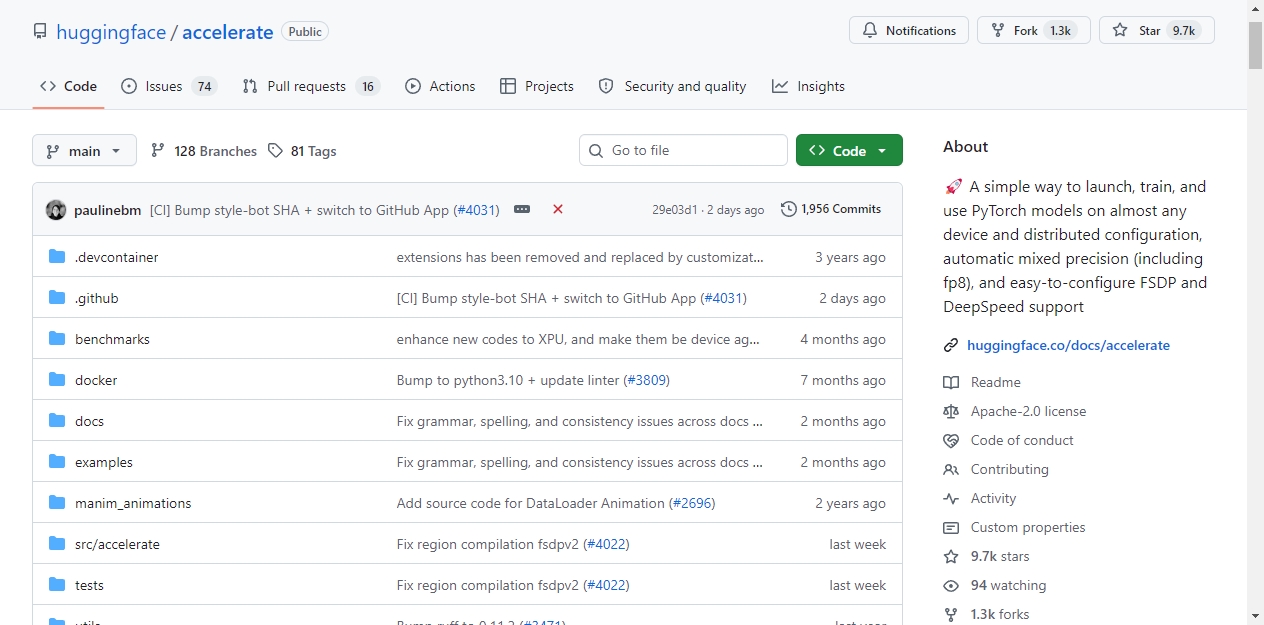Screen dimensions: 1264x625
Task: Open the Projects tab
Action: (x=537, y=87)
